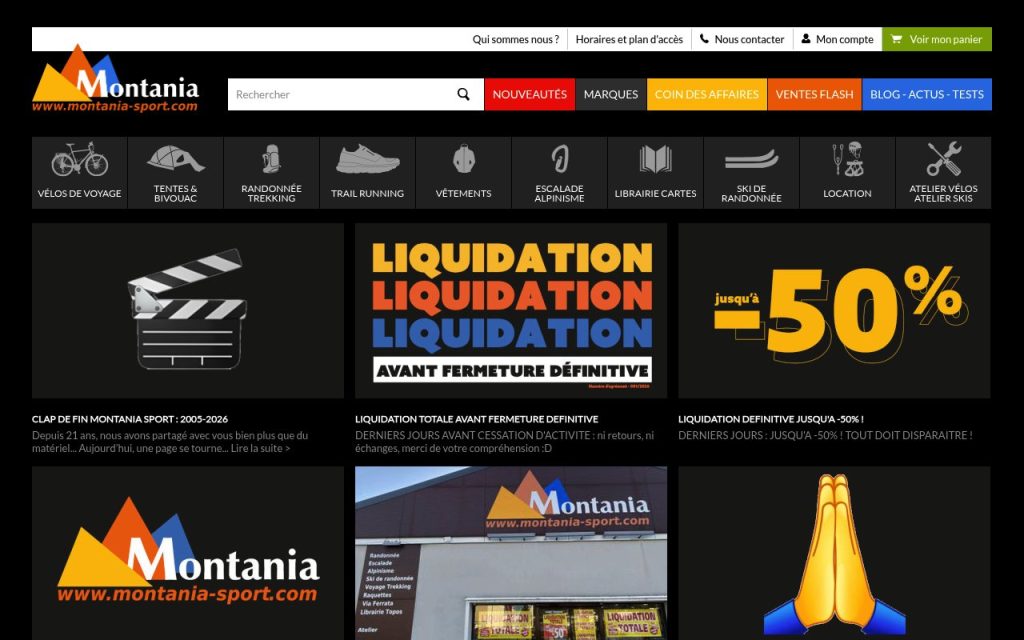Click the phone icon beside Nous contacter
Image resolution: width=1024 pixels, height=640 pixels.
(x=704, y=39)
